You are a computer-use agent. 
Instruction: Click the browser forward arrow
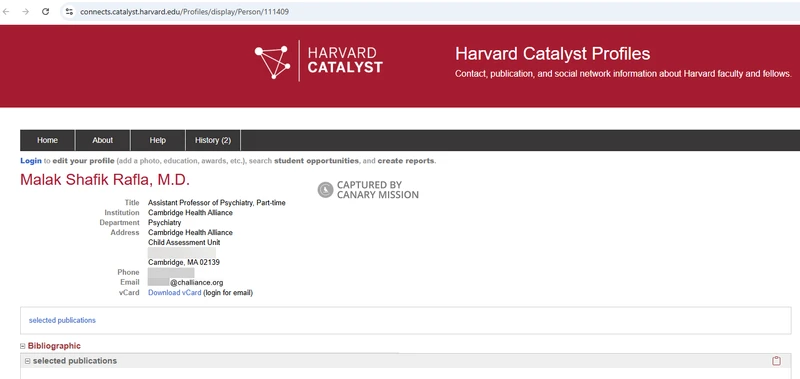pos(26,11)
